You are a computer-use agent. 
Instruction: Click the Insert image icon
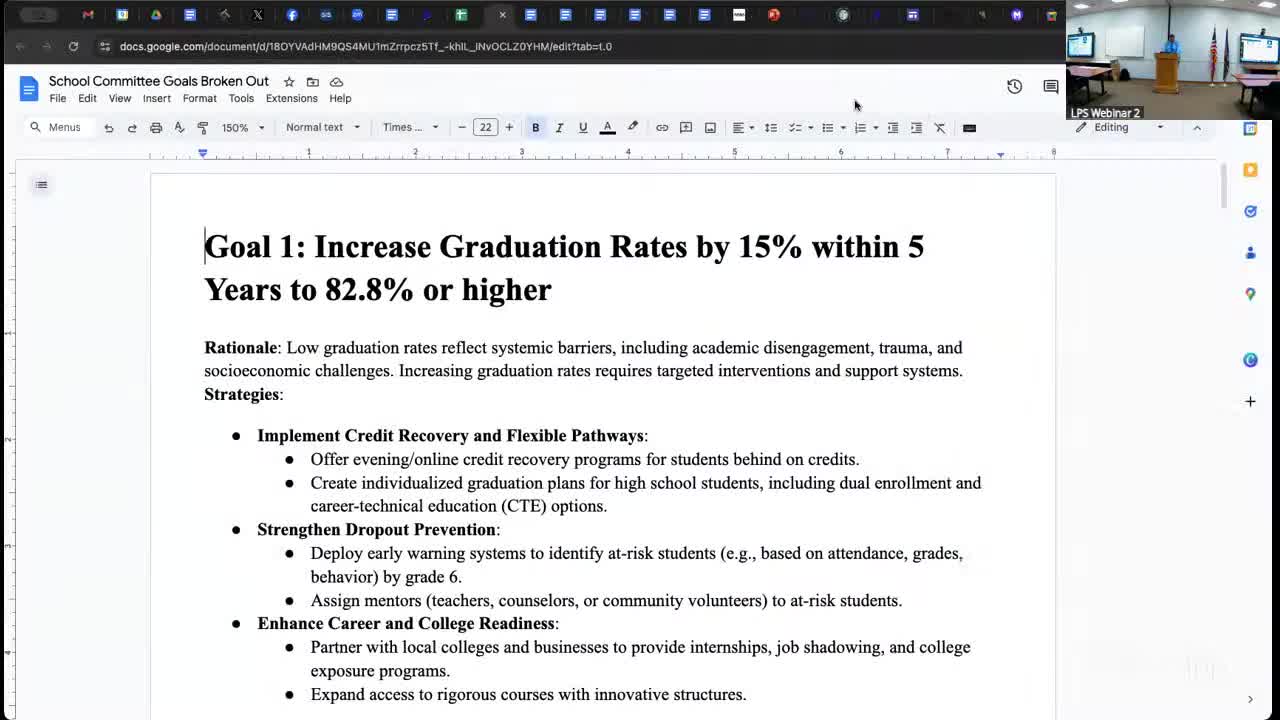click(710, 128)
